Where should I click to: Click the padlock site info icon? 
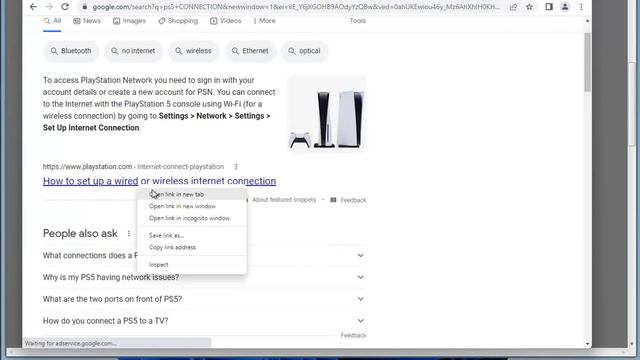pos(84,7)
